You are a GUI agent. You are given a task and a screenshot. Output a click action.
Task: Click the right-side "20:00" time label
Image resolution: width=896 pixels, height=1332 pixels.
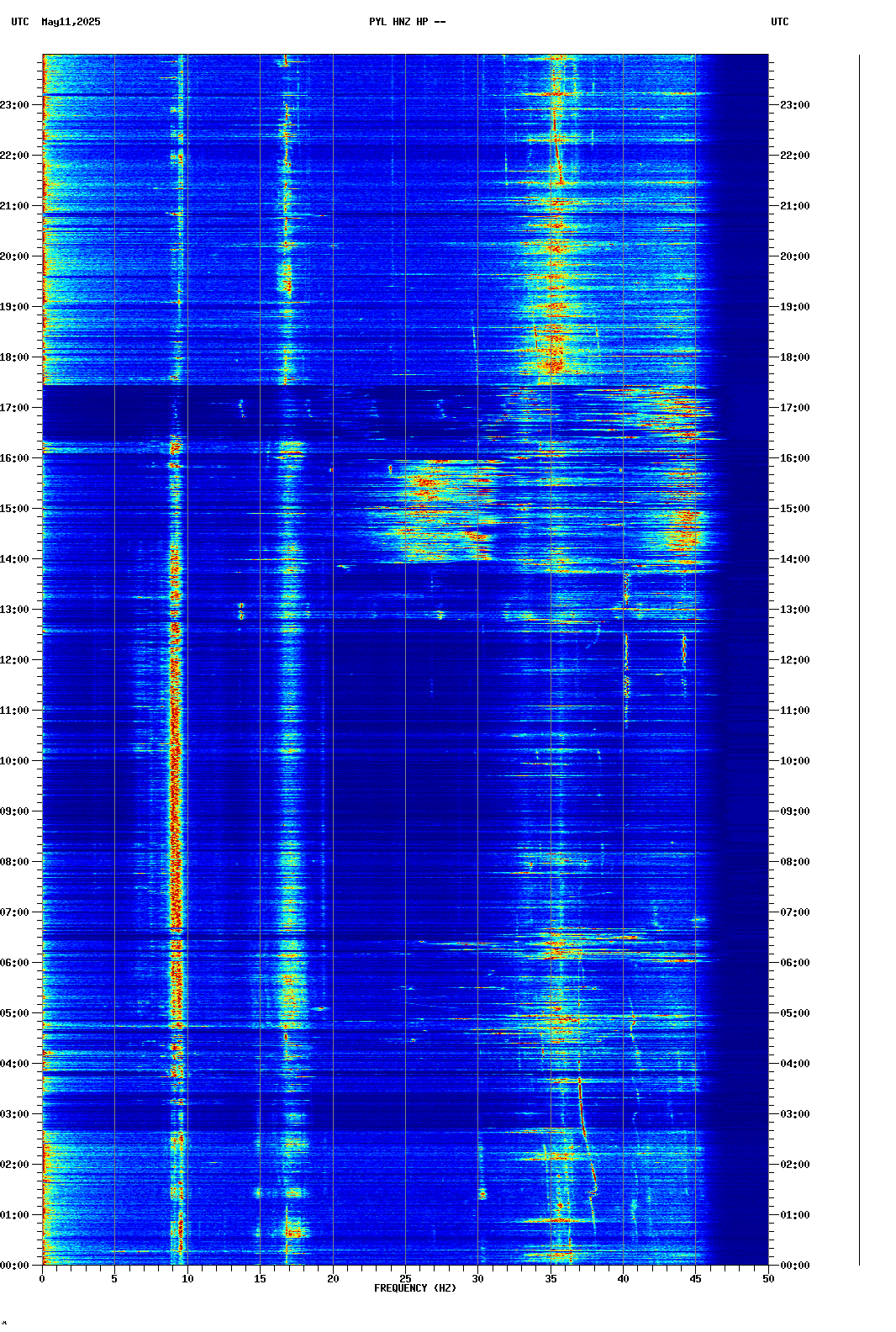[x=795, y=256]
